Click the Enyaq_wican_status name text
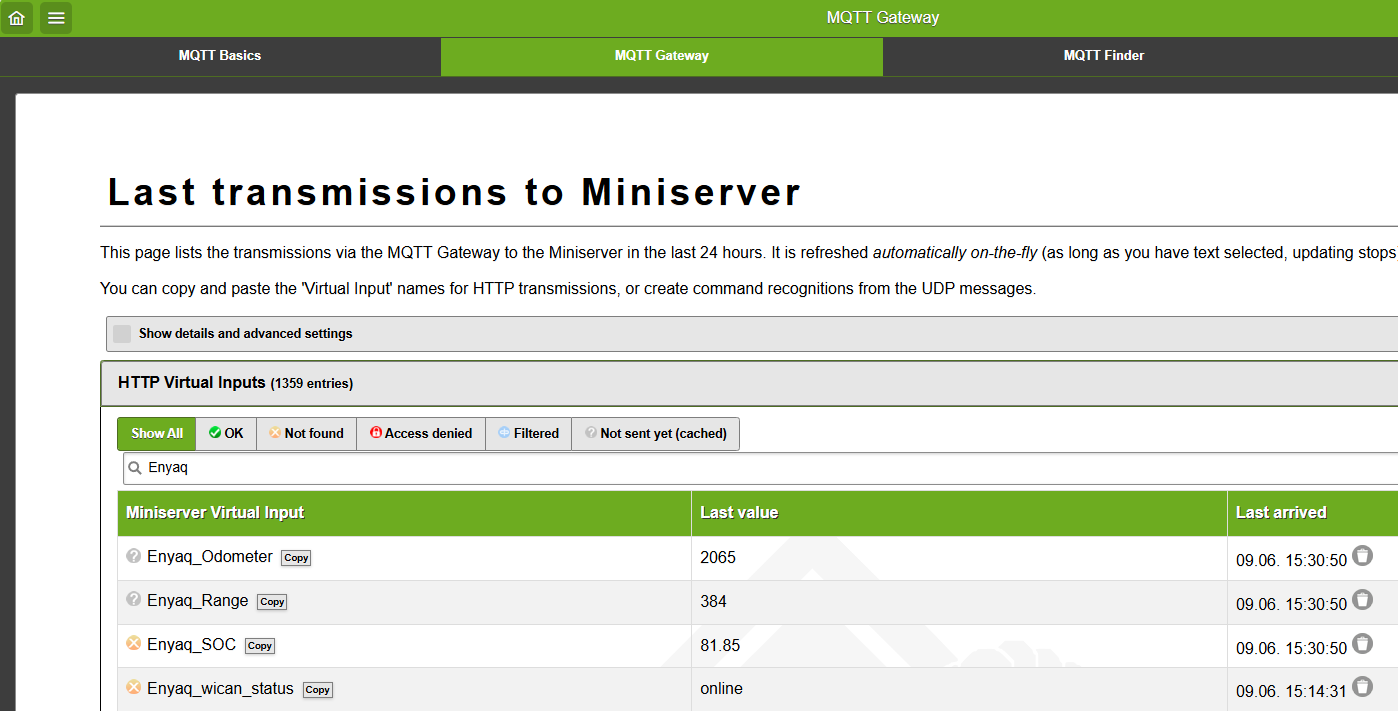Screen dimensions: 1398x711 pos(221,689)
